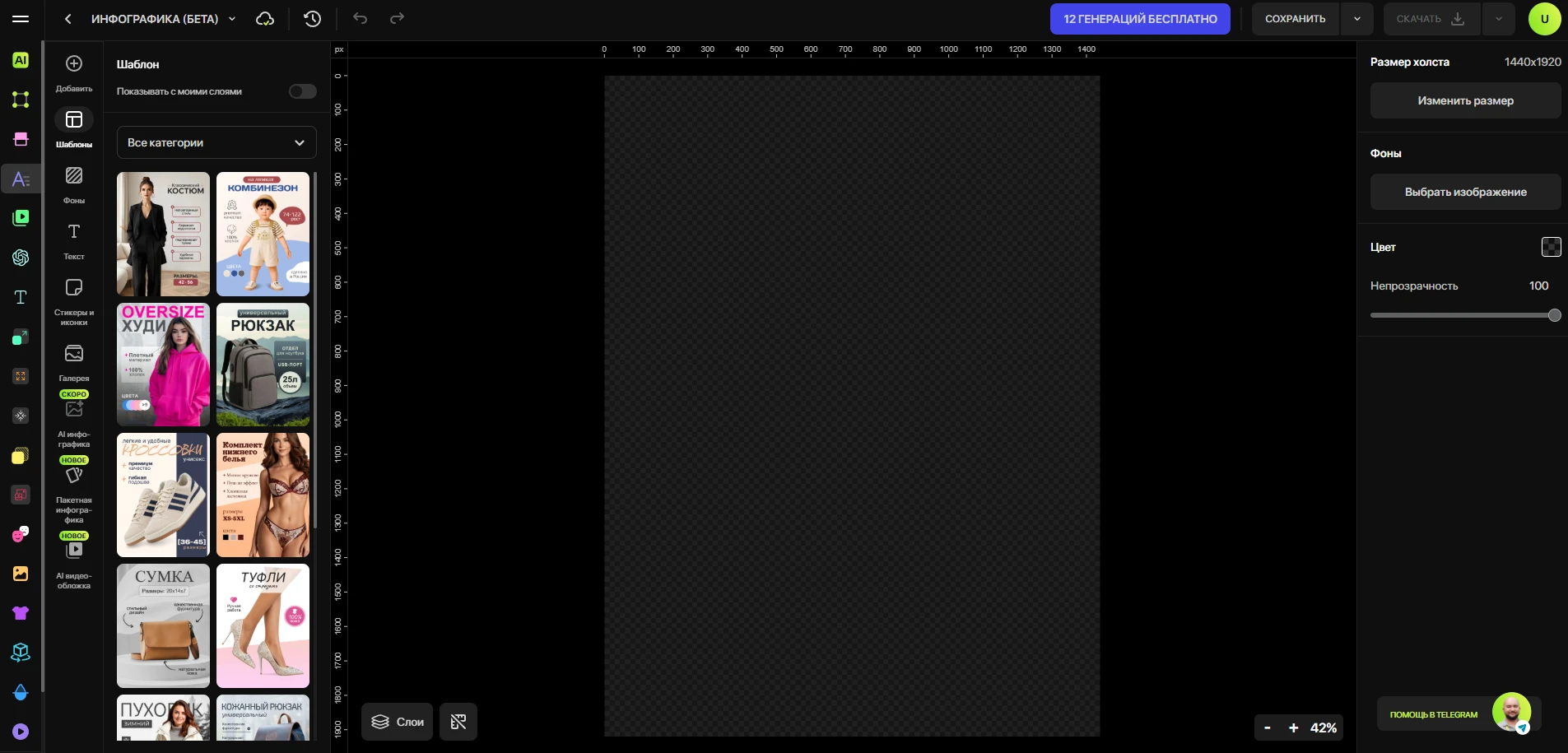Open the Галерея panel
The image size is (1568, 753).
click(74, 363)
